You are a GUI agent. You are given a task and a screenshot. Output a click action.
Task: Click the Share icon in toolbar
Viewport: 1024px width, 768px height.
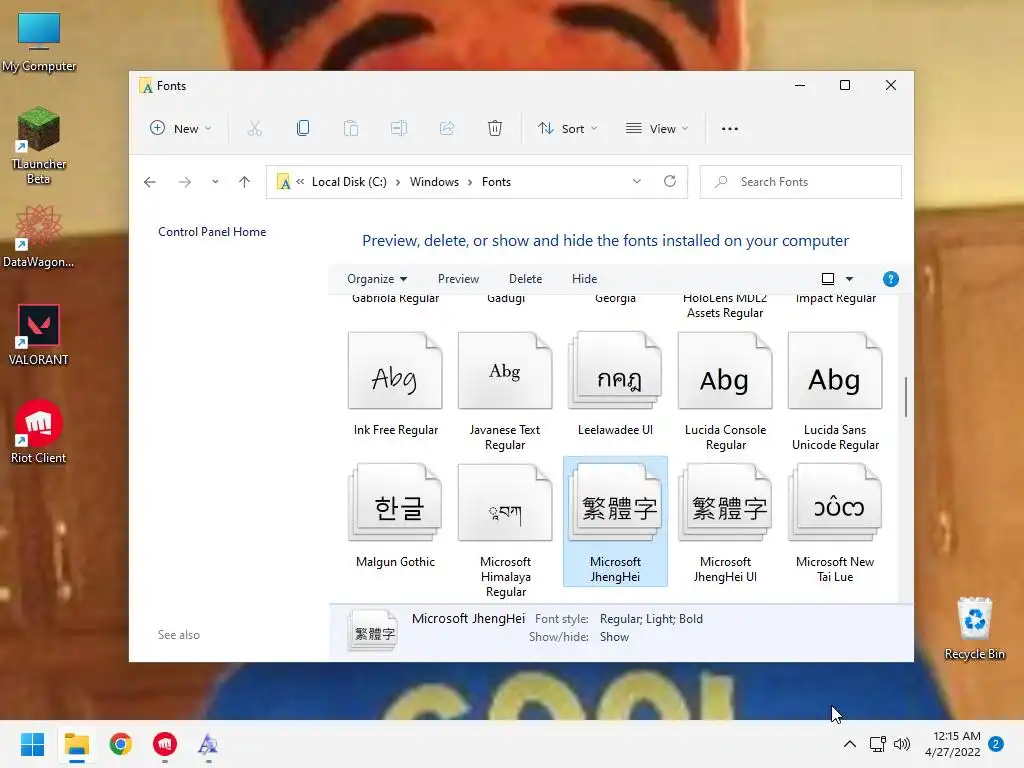[447, 129]
